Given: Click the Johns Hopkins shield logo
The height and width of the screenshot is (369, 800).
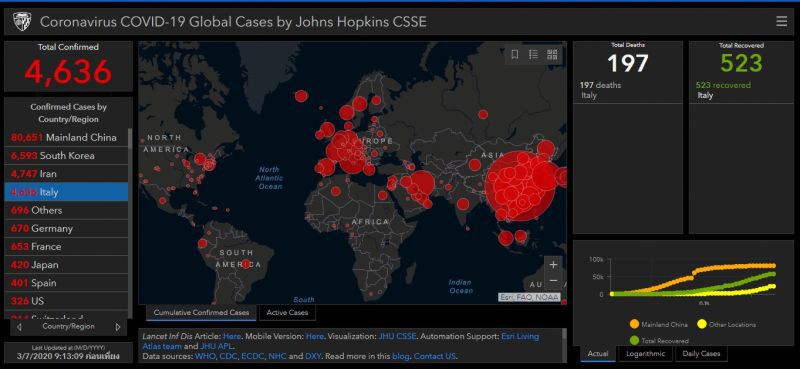Looking at the screenshot, I should pos(22,21).
